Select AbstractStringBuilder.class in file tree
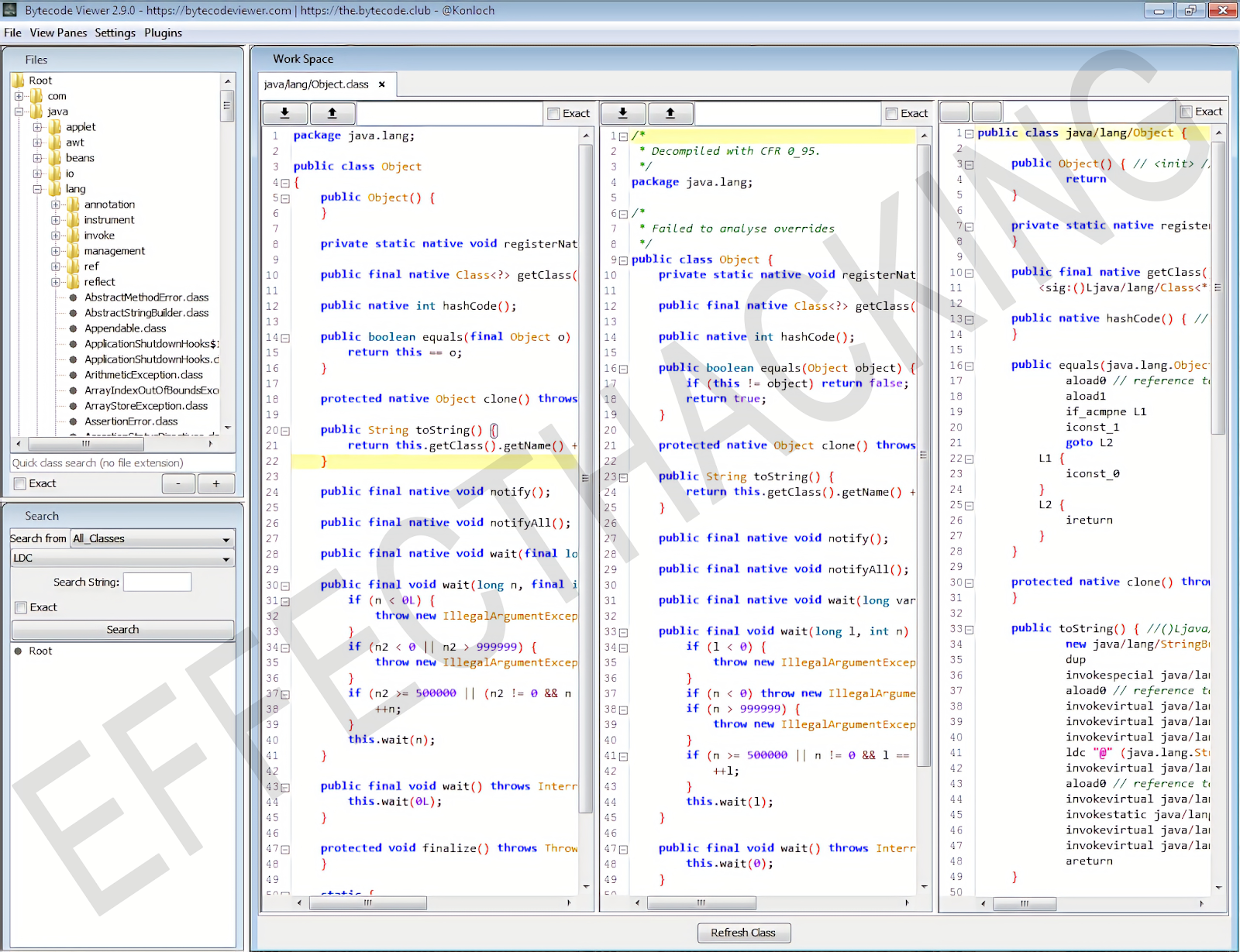The width and height of the screenshot is (1240, 952). 146,313
